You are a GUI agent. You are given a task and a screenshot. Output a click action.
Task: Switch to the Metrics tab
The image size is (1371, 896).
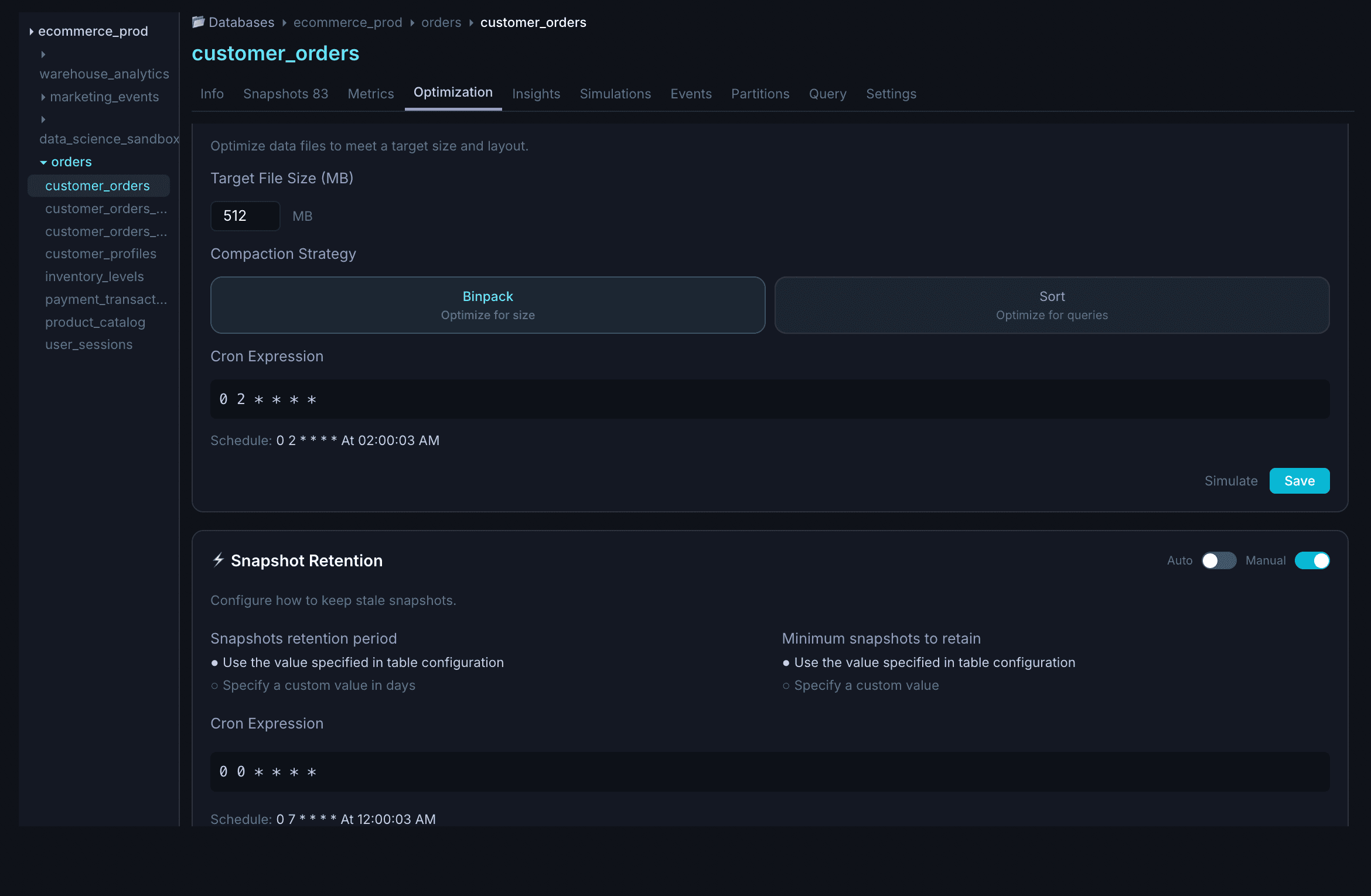click(x=370, y=94)
